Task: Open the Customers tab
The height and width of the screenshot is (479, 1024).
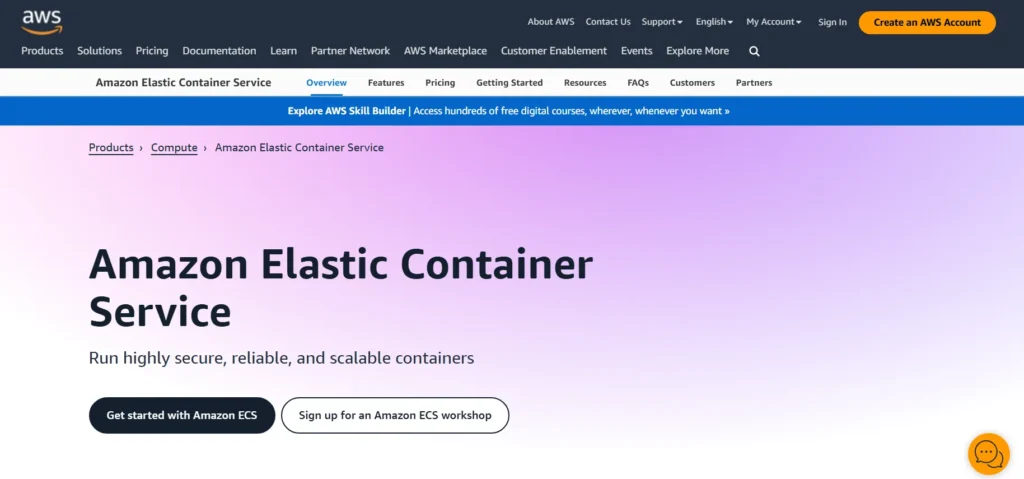Action: coord(692,82)
